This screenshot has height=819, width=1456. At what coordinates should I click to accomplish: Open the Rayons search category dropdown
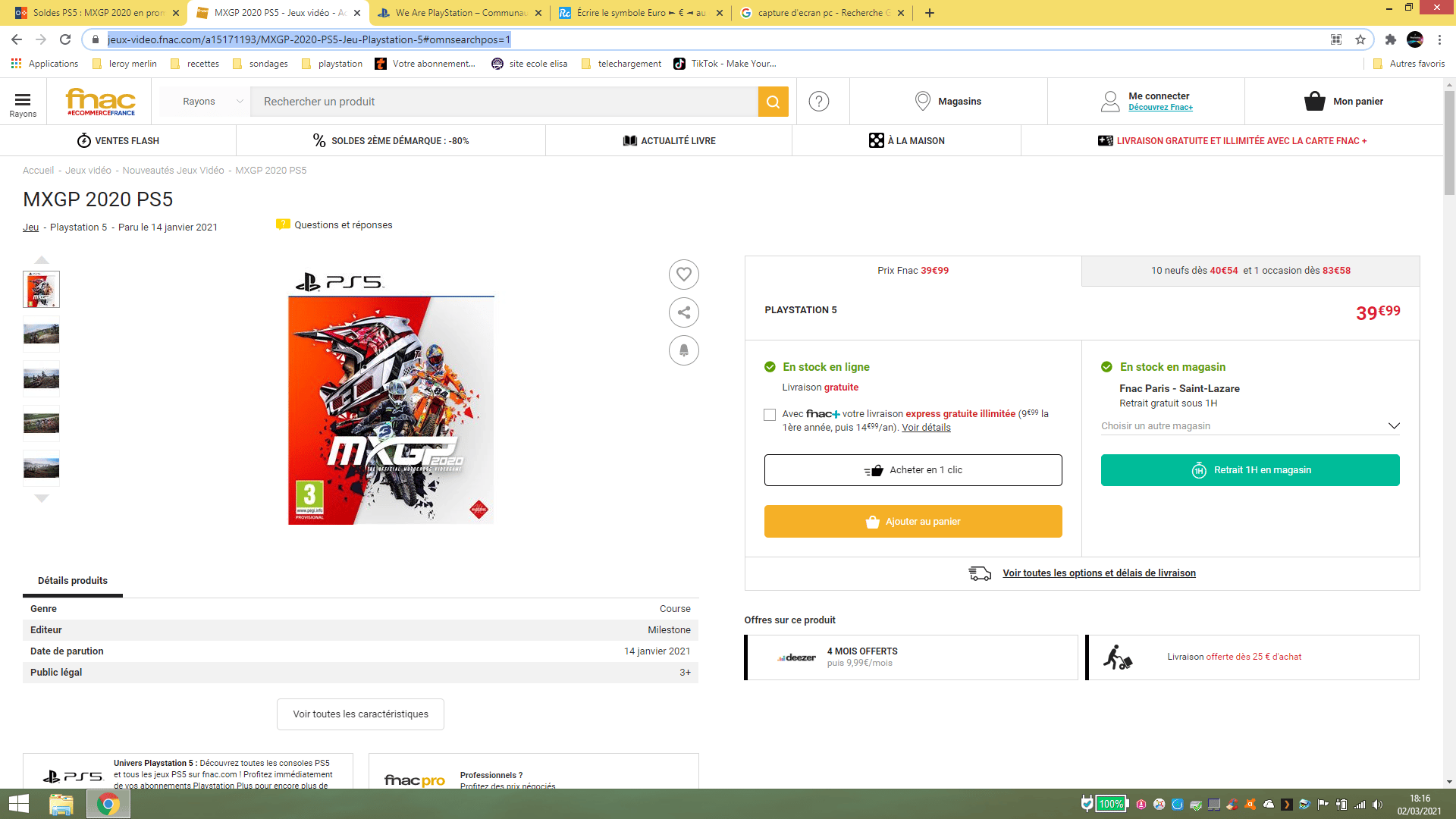click(x=212, y=102)
